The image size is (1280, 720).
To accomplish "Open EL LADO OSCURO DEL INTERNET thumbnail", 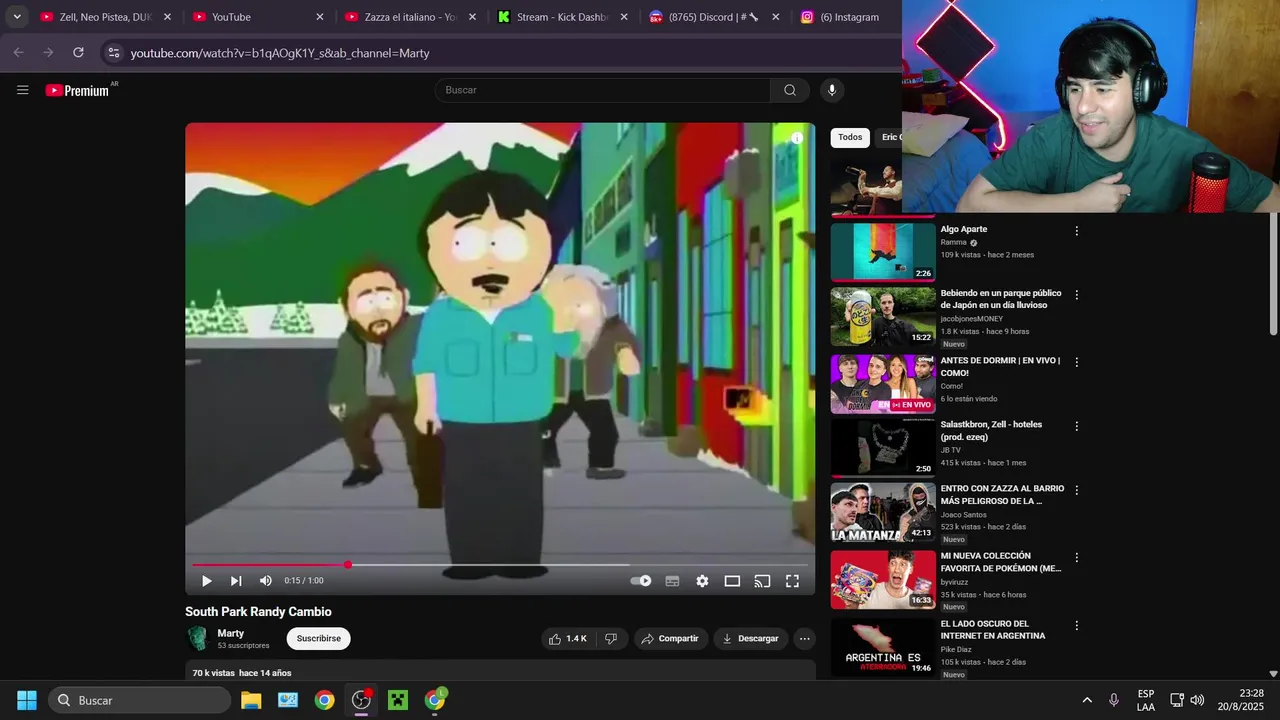I will pyautogui.click(x=883, y=647).
